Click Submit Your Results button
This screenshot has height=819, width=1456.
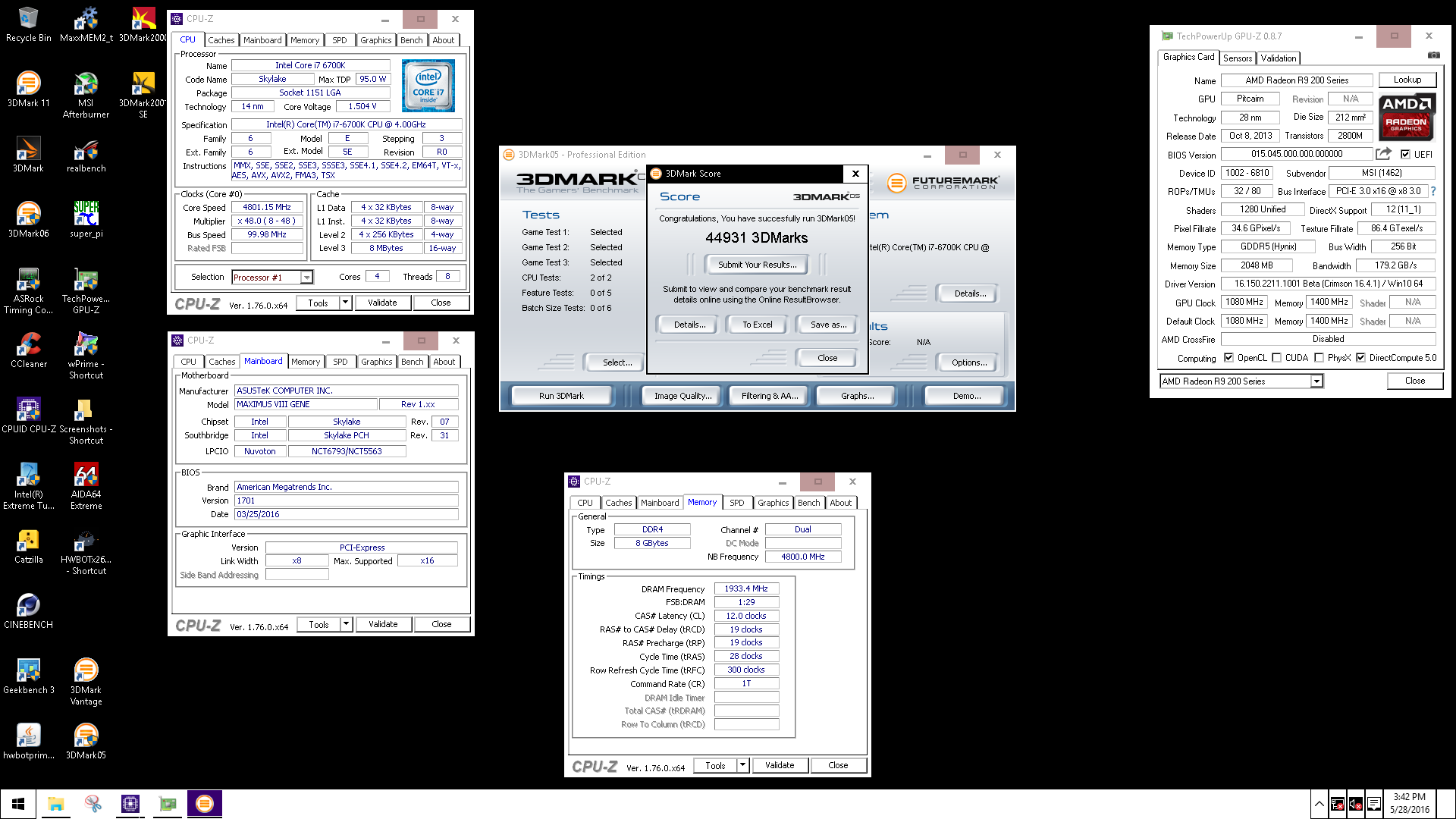click(757, 265)
